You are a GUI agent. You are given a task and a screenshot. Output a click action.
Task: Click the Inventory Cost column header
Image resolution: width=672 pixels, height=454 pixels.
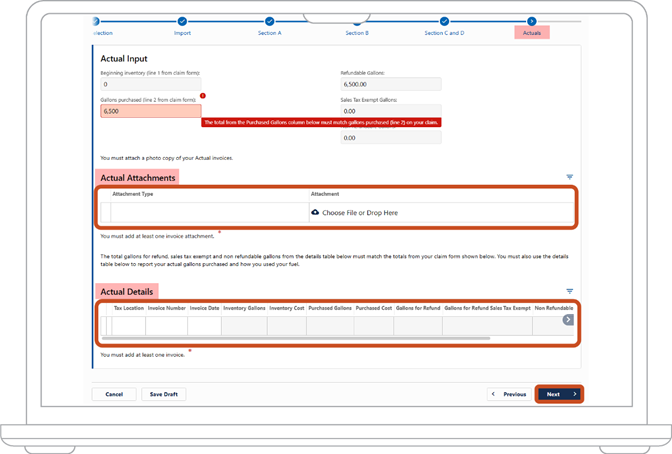coord(287,308)
